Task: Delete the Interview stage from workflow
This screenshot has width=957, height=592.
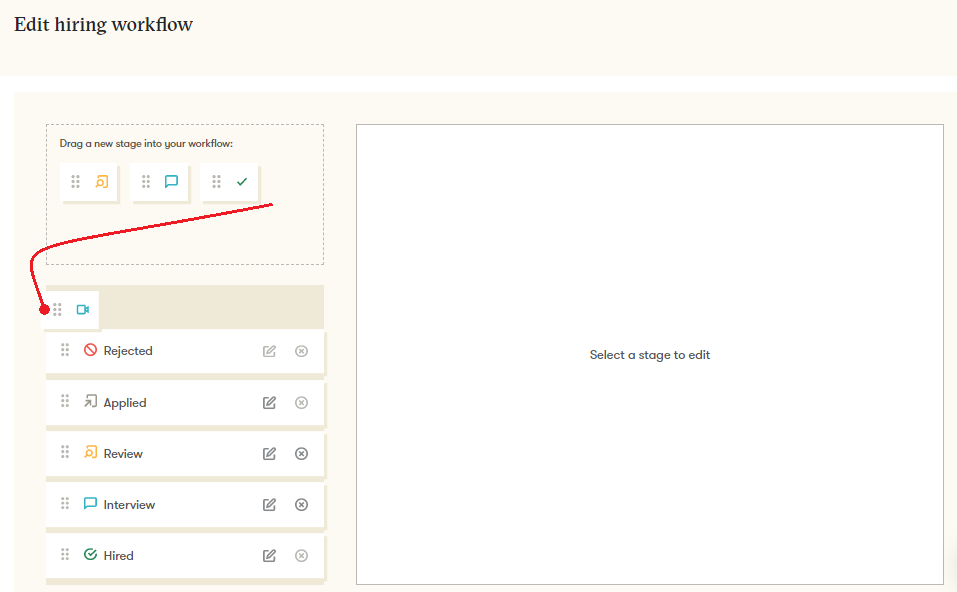Action: (x=301, y=505)
